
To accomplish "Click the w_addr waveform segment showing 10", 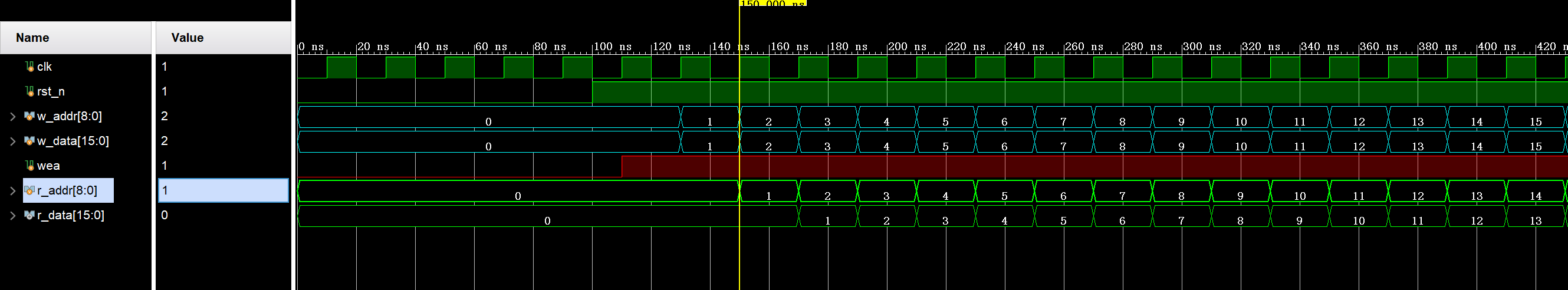I will (1241, 117).
